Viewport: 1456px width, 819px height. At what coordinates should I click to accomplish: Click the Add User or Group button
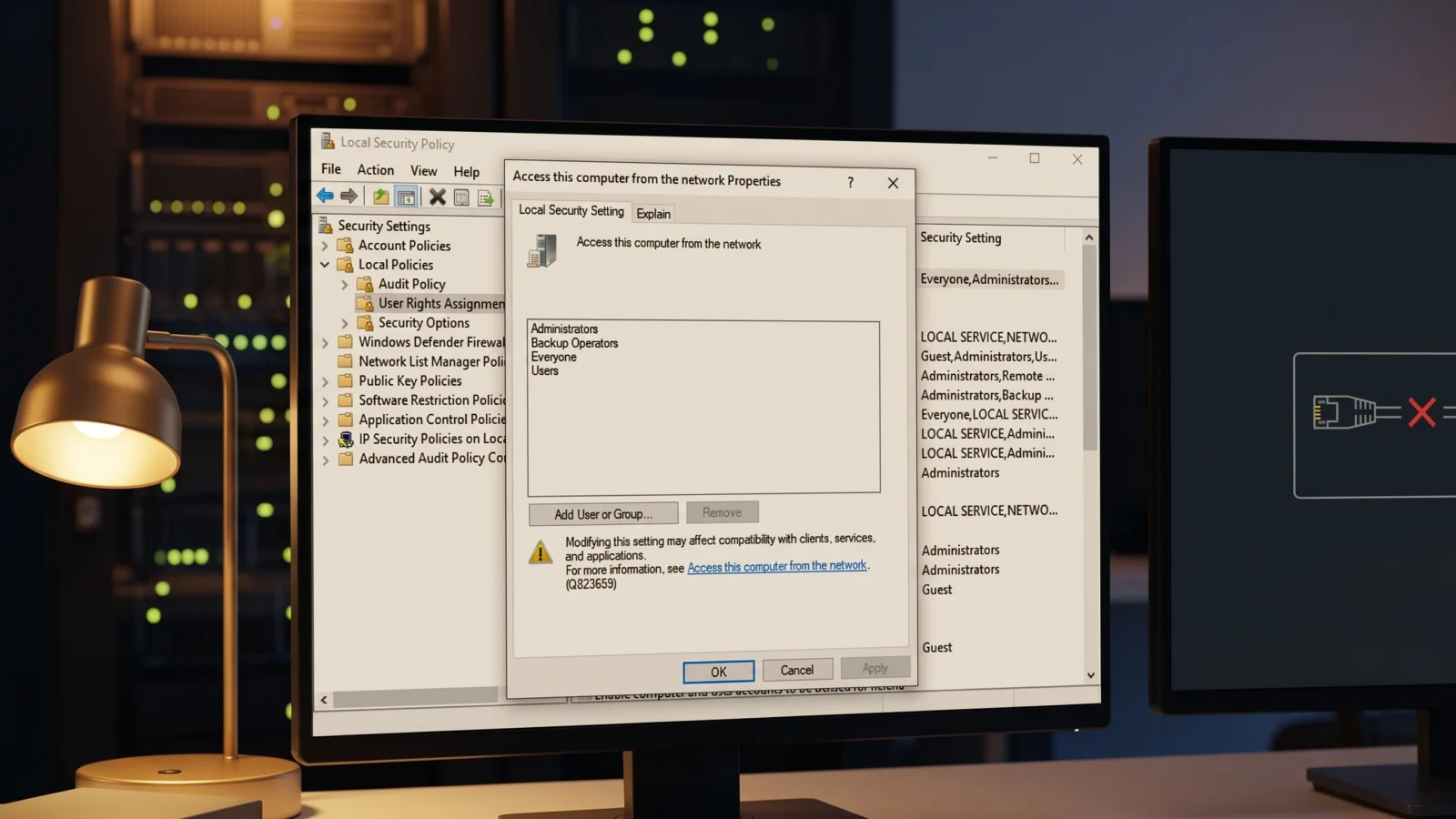tap(603, 514)
